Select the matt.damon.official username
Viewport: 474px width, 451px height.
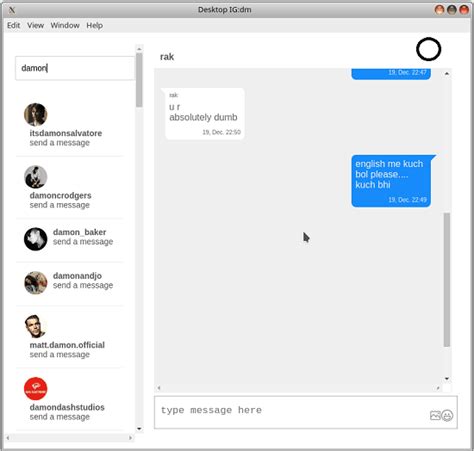point(67,345)
